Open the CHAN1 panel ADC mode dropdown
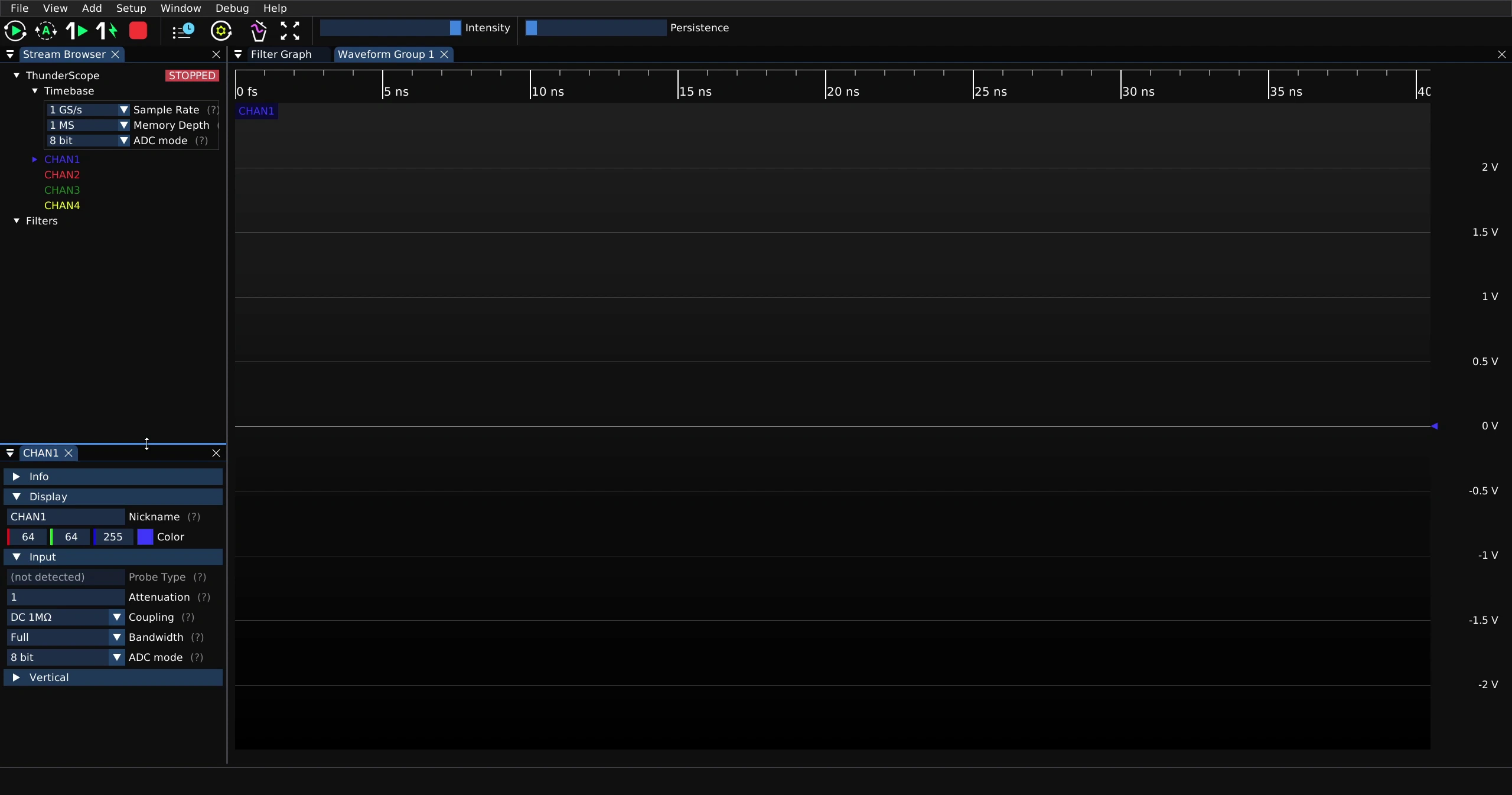This screenshot has height=795, width=1512. (66, 657)
